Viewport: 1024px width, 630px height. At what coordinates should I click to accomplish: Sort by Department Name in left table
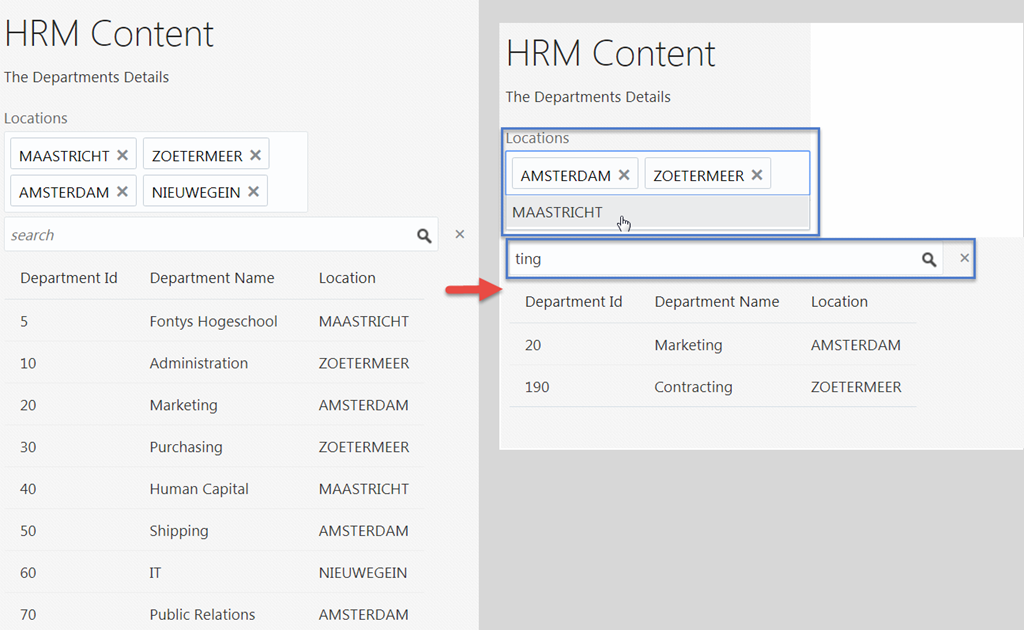pos(212,278)
